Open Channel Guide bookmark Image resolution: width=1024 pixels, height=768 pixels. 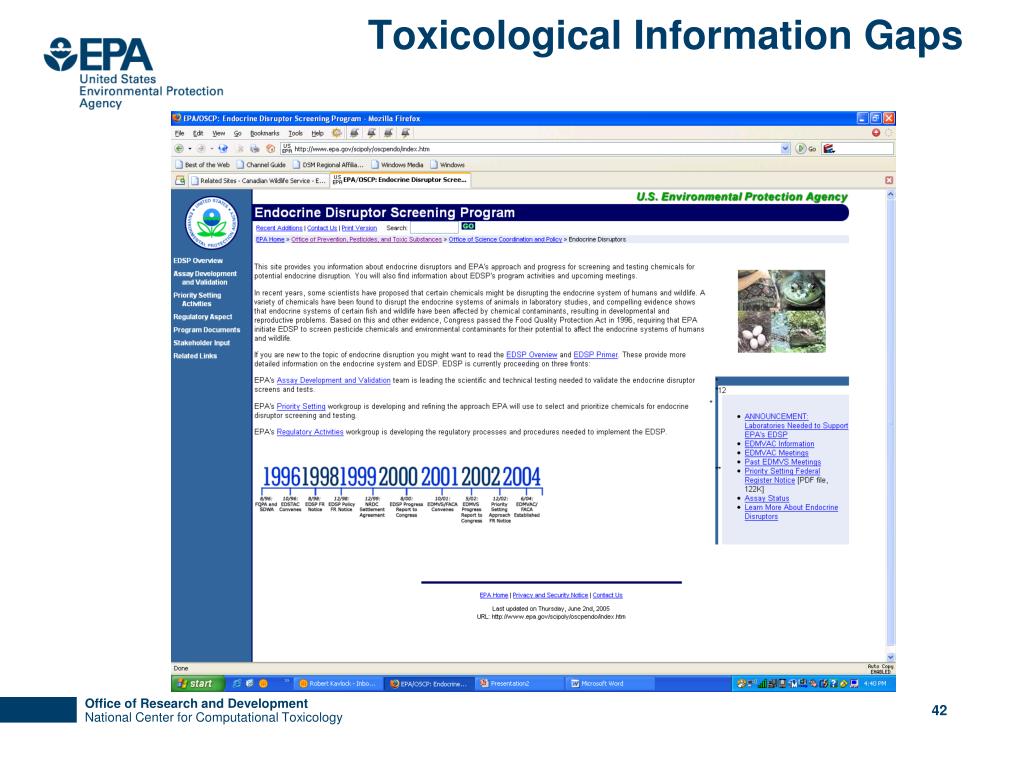(261, 165)
